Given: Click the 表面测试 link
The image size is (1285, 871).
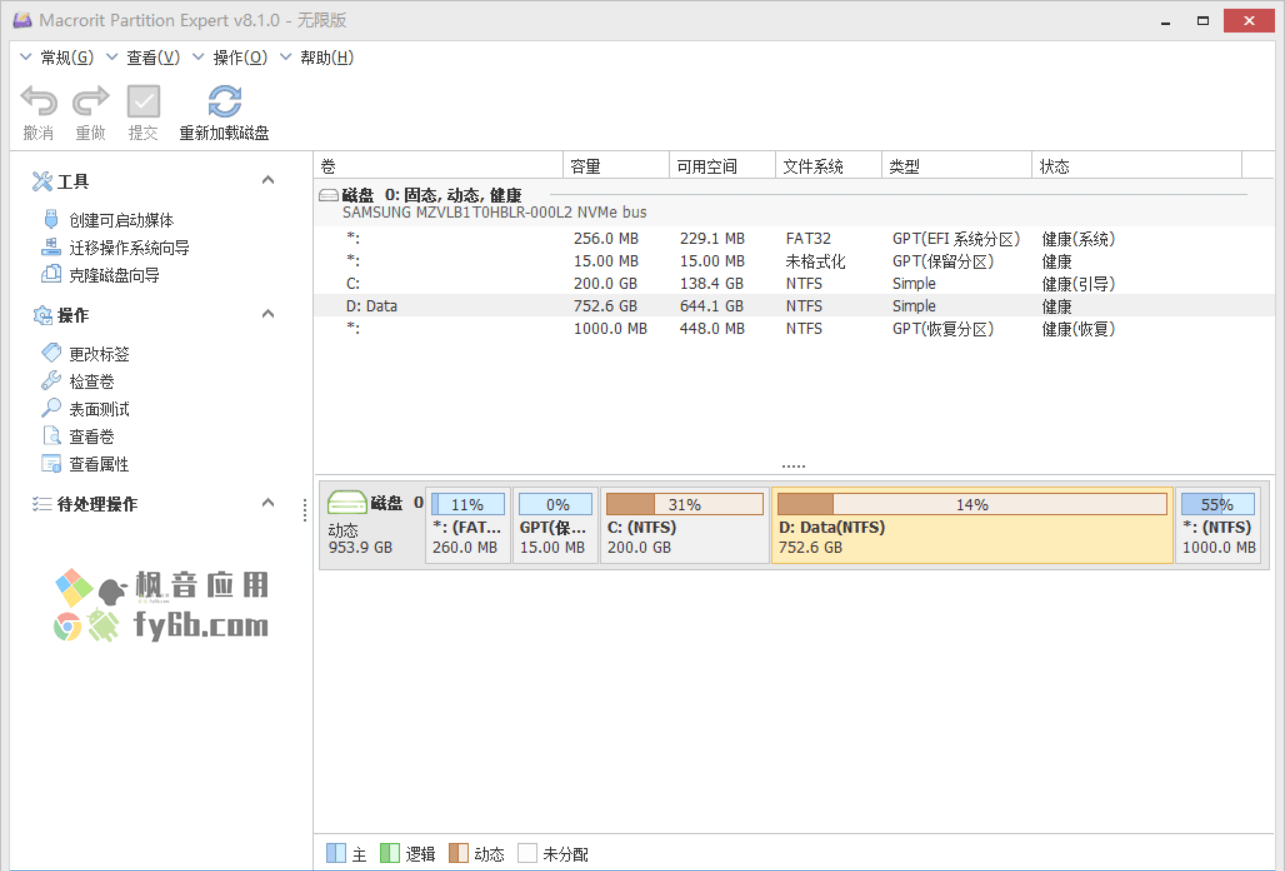Looking at the screenshot, I should (x=99, y=409).
